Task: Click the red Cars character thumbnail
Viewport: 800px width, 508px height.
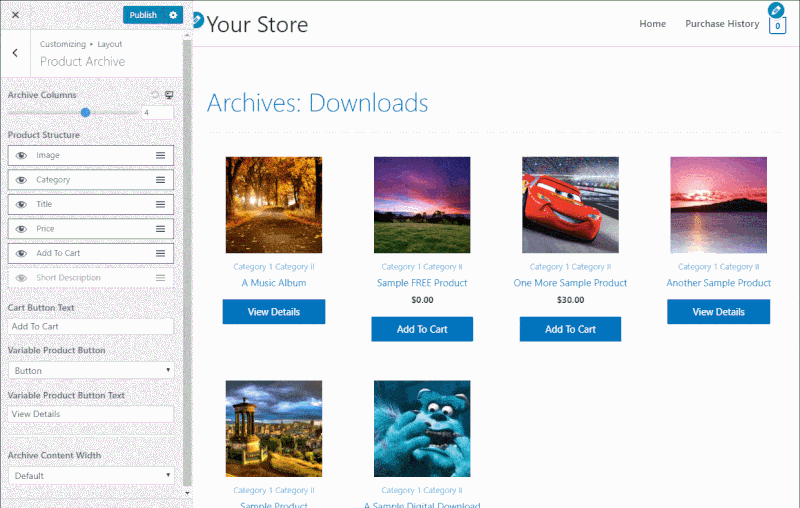Action: [570, 205]
